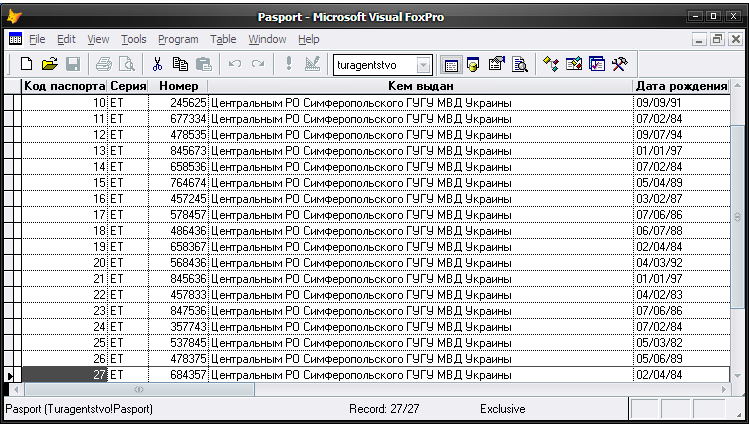Open the Command Window toolbar icon
This screenshot has width=749, height=424.
tap(450, 64)
